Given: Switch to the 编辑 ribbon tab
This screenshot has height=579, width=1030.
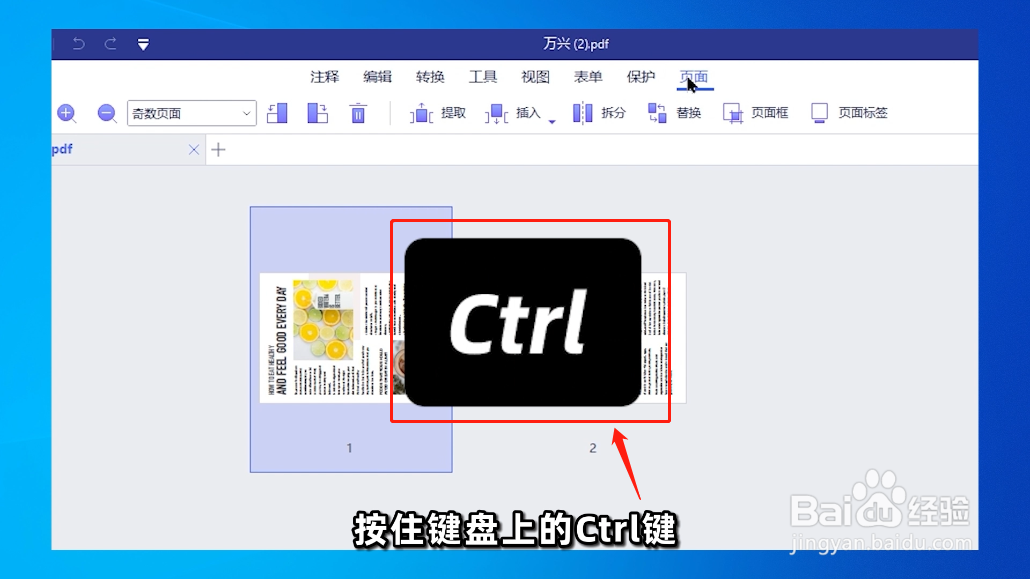Looking at the screenshot, I should click(377, 76).
